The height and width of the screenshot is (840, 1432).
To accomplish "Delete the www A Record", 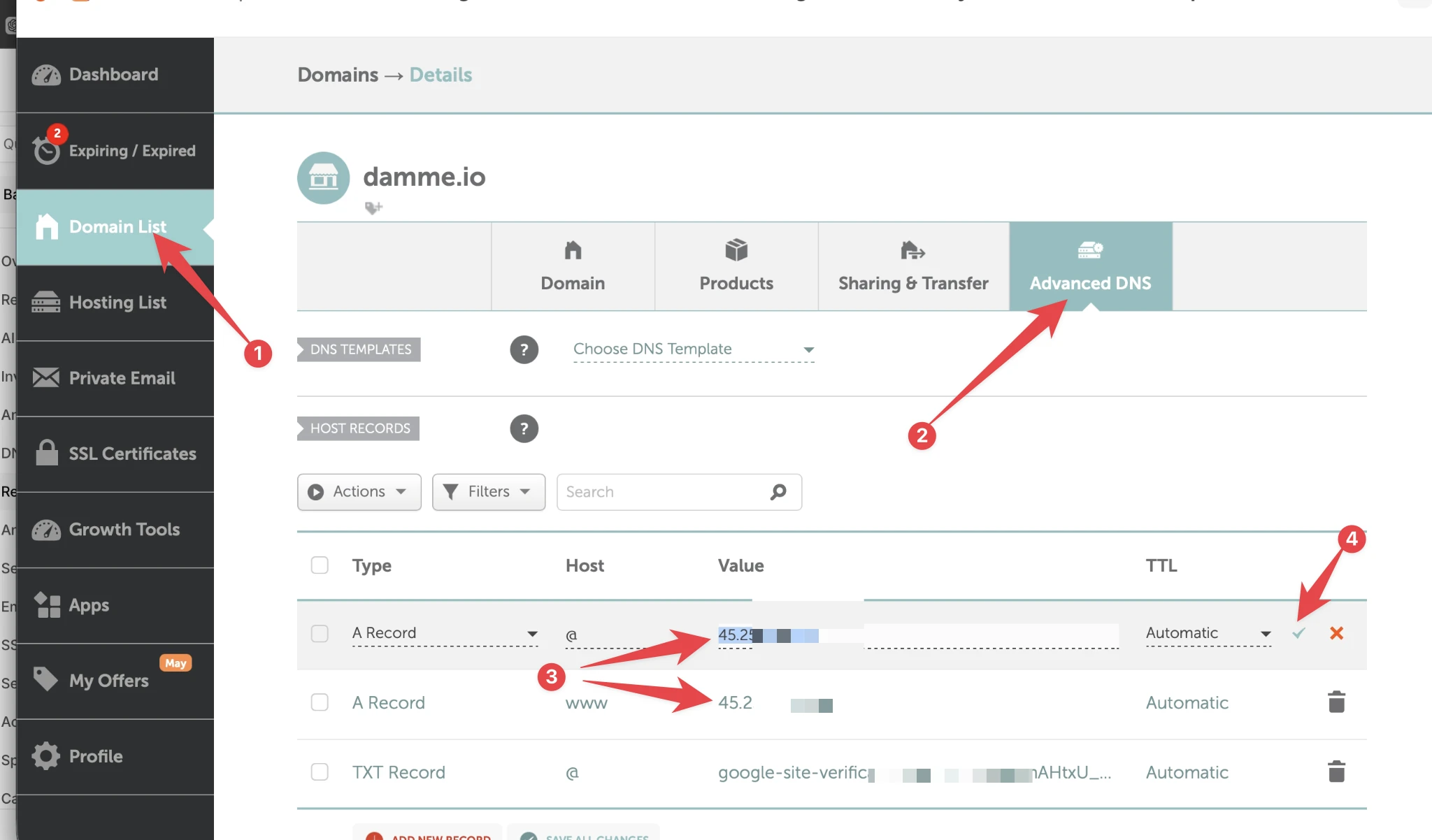I will (x=1336, y=702).
